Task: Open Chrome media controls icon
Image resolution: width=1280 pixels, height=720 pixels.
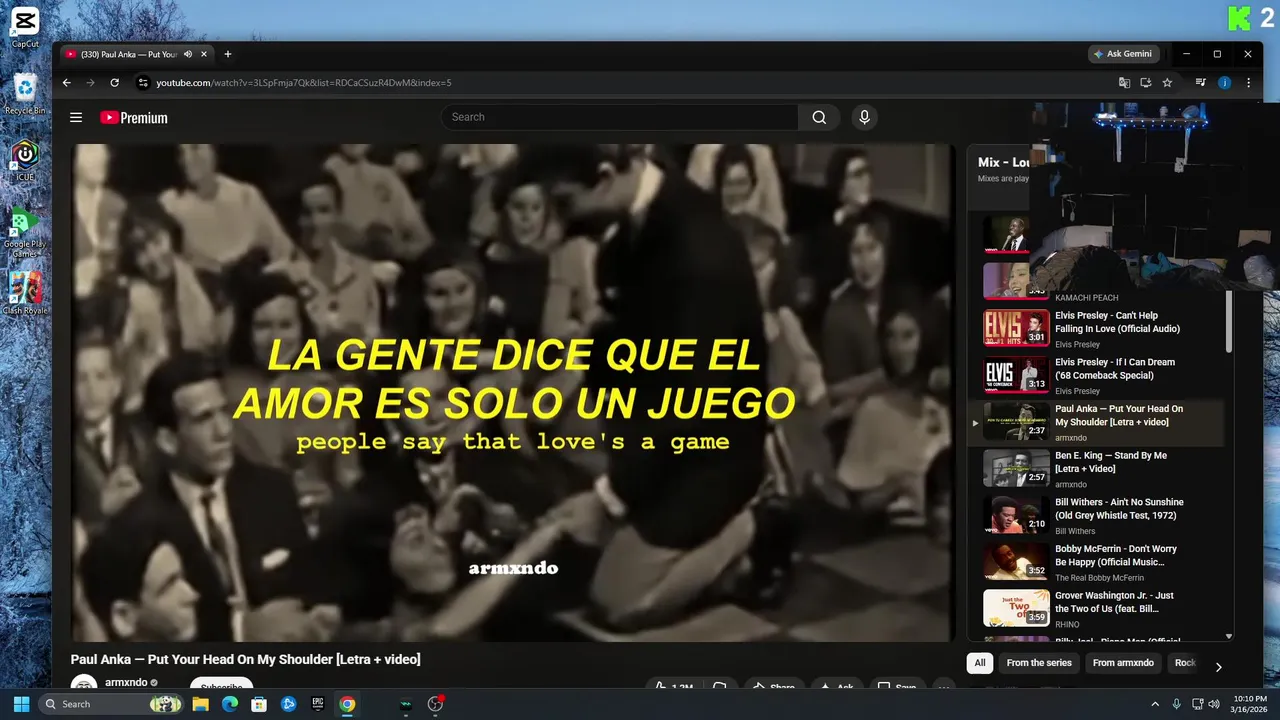Action: tap(1201, 83)
